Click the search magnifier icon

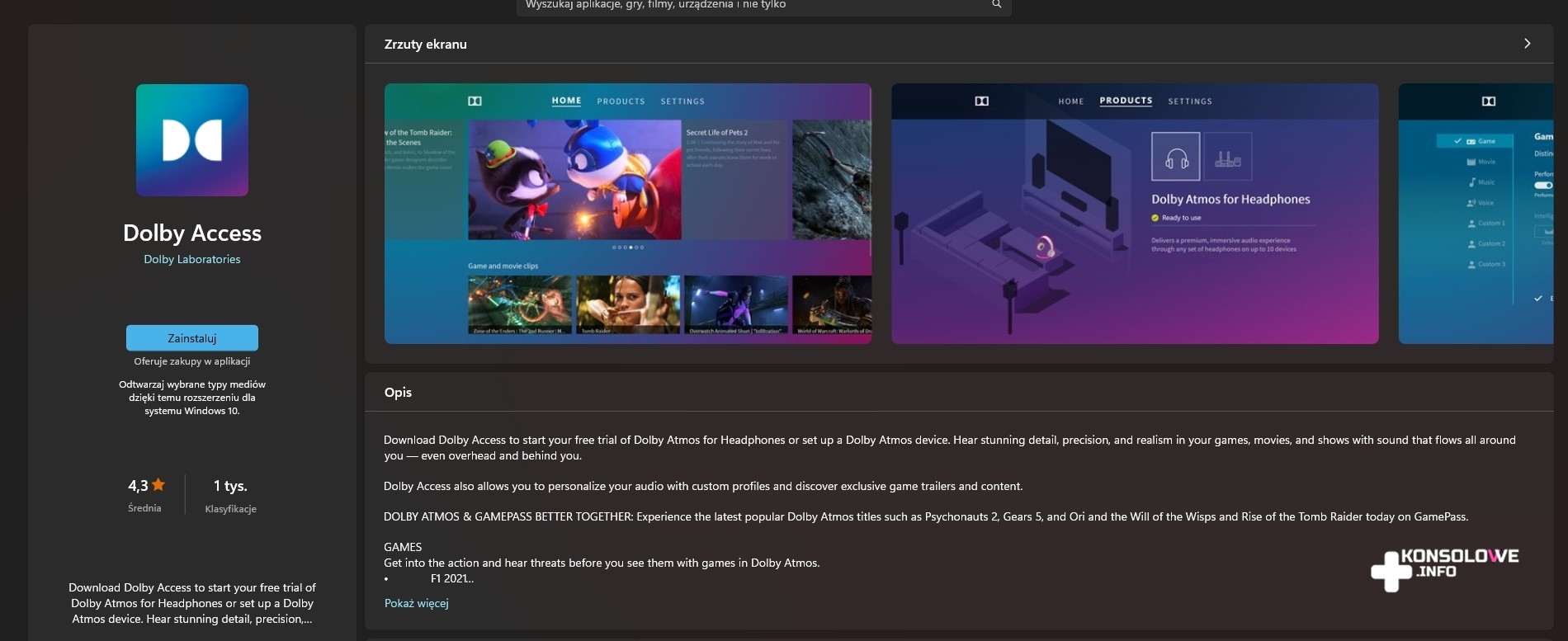pyautogui.click(x=996, y=5)
